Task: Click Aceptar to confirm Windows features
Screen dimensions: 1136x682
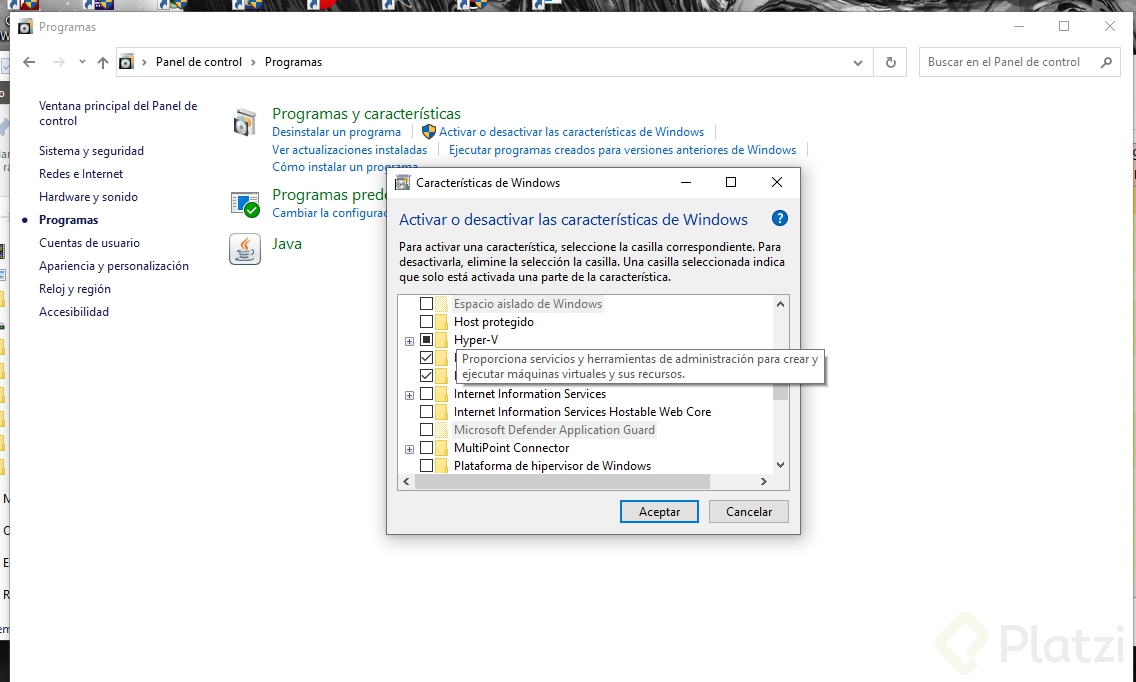Action: [659, 512]
